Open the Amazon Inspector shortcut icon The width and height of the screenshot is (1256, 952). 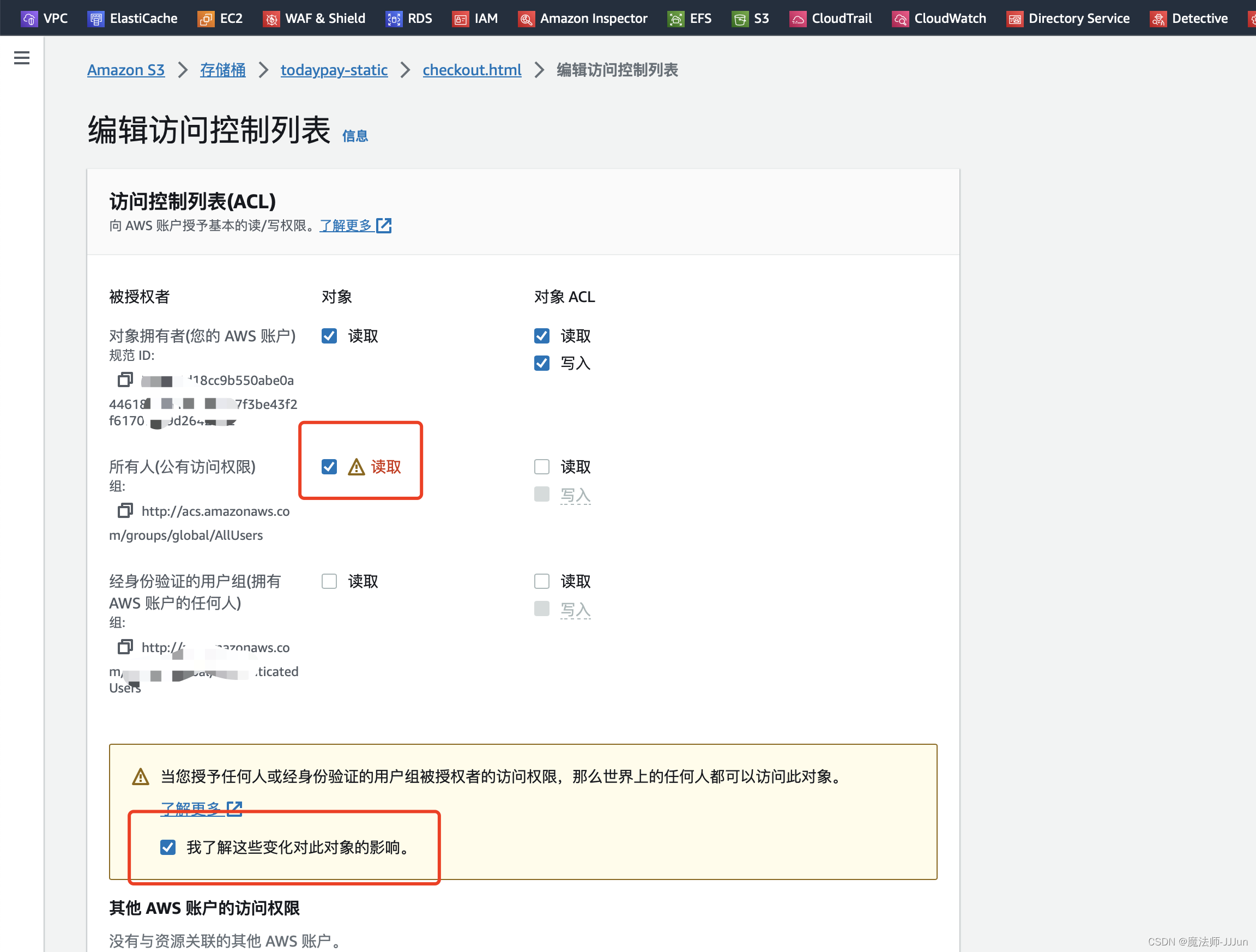coord(527,19)
